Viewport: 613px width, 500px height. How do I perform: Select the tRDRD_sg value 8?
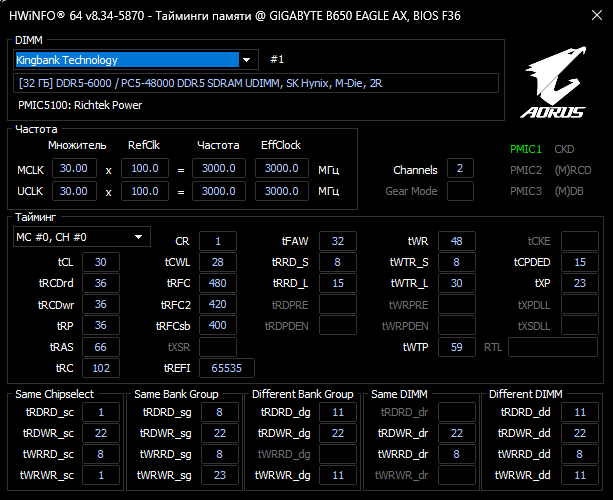[220, 412]
